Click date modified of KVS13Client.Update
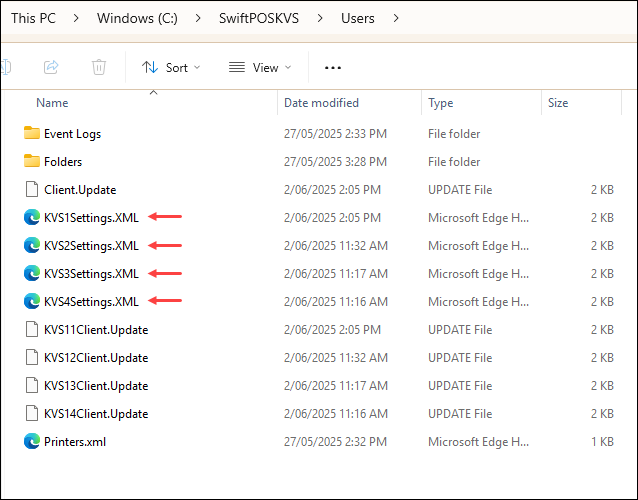638x500 pixels. click(x=336, y=386)
